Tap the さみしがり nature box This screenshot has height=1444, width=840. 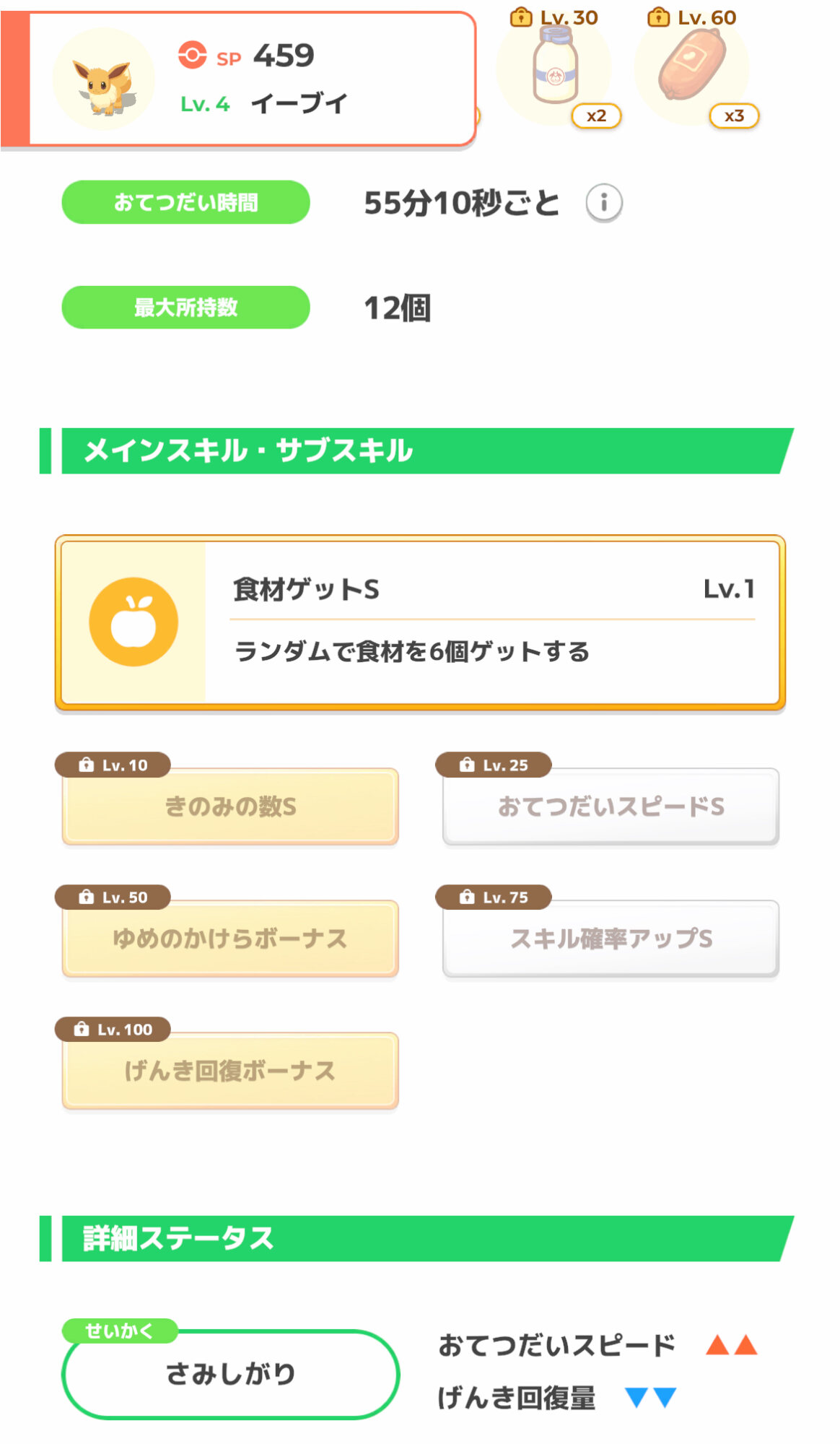click(230, 1374)
